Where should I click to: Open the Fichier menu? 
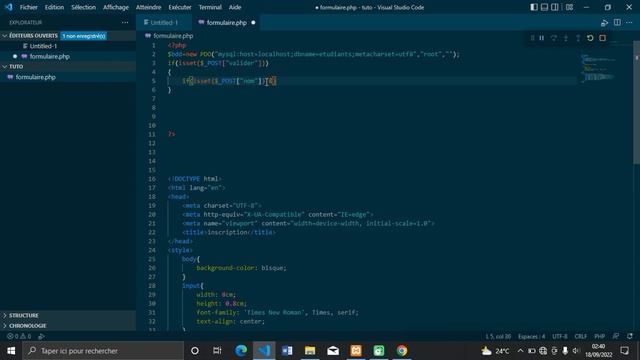pos(29,7)
